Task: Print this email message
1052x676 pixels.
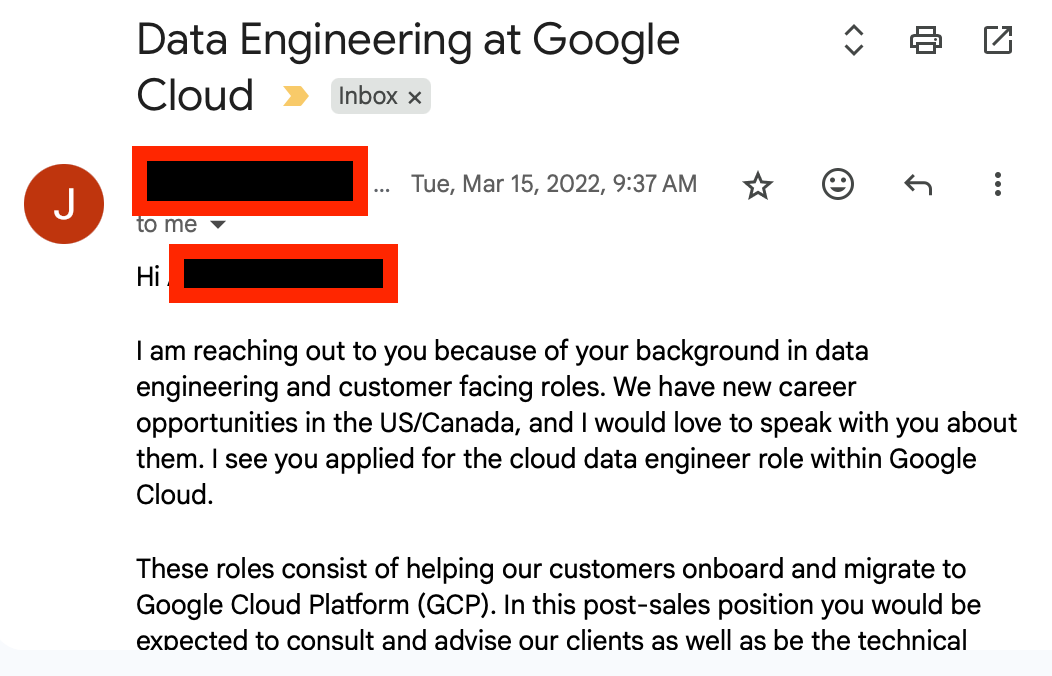Action: [x=925, y=41]
